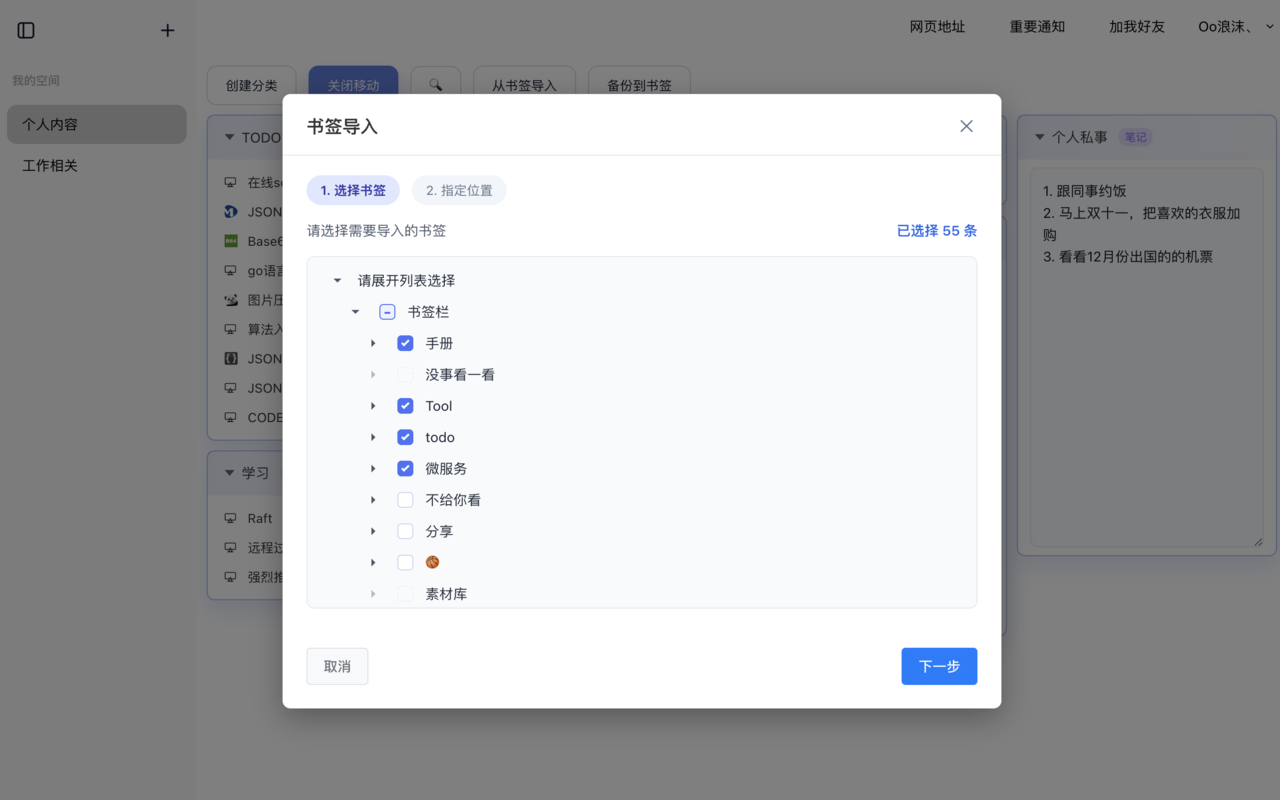
Task: Cancel the import with 取消
Action: click(337, 666)
